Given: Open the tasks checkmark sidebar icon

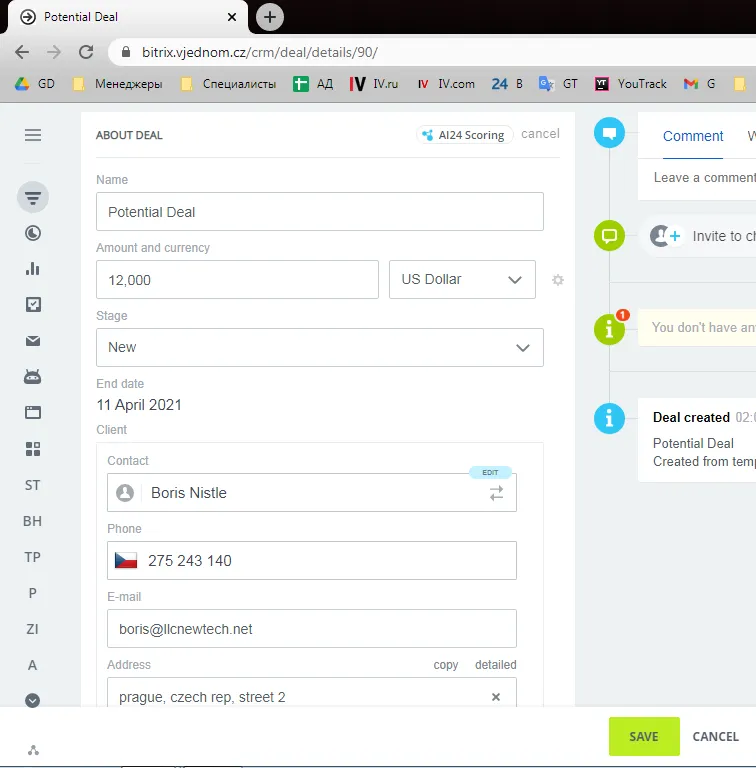Looking at the screenshot, I should pos(33,305).
